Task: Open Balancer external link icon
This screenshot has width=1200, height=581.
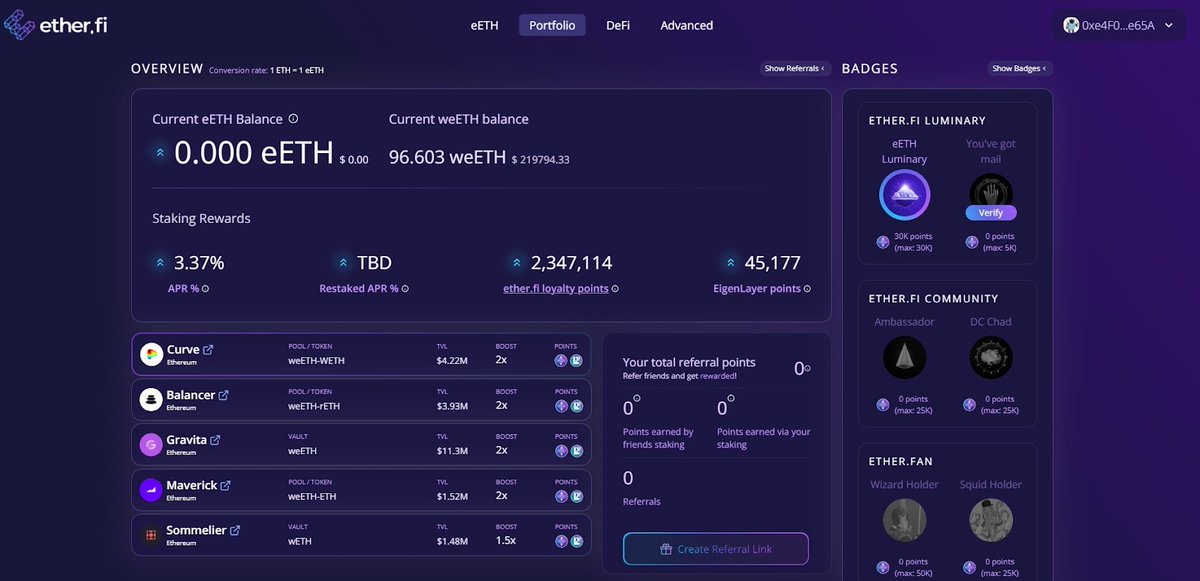Action: click(224, 395)
